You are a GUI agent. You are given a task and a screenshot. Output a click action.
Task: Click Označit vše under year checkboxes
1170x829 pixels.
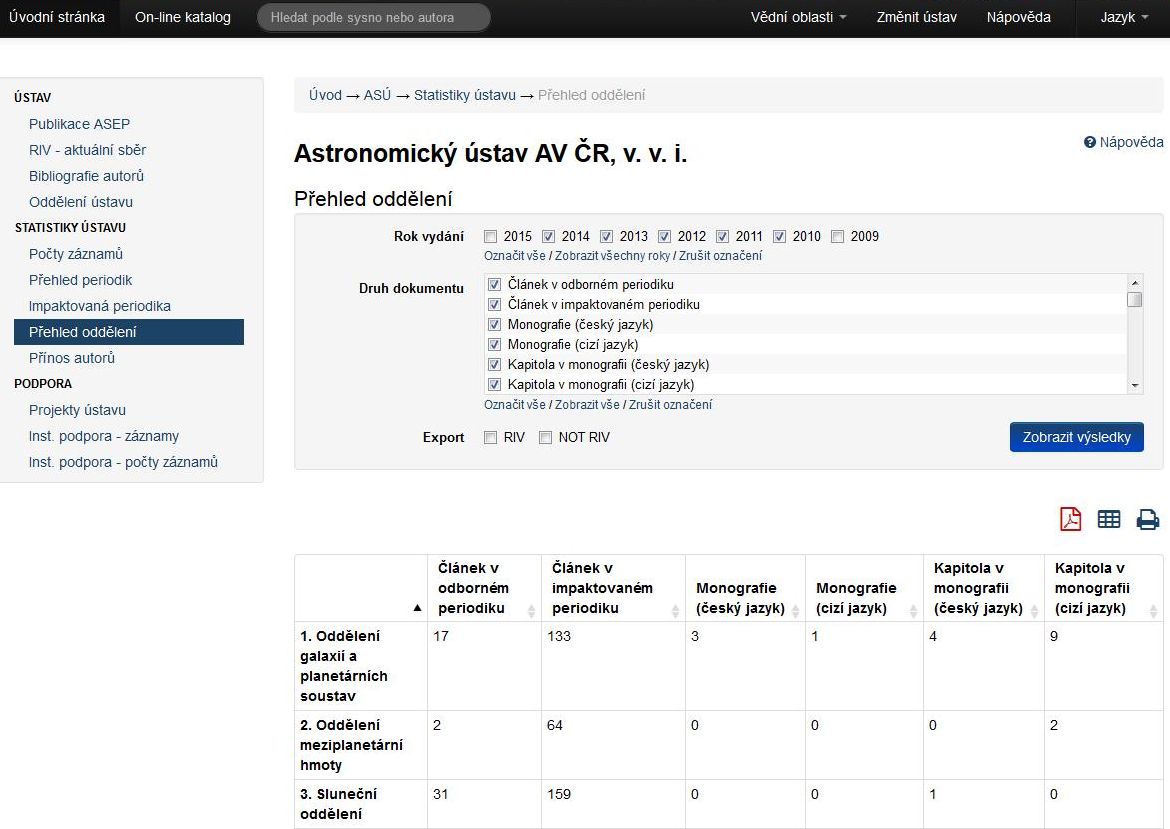[x=515, y=256]
